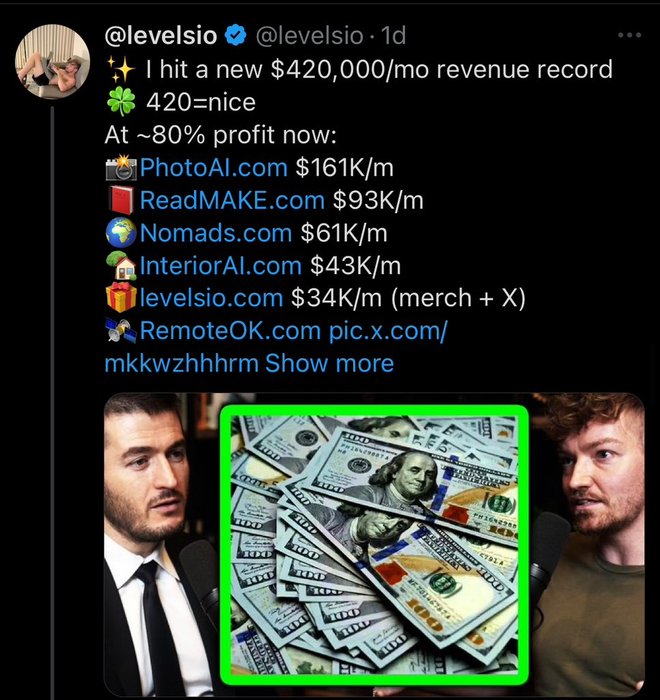Open the levelsio.com link
Image resolution: width=660 pixels, height=700 pixels.
(x=211, y=298)
